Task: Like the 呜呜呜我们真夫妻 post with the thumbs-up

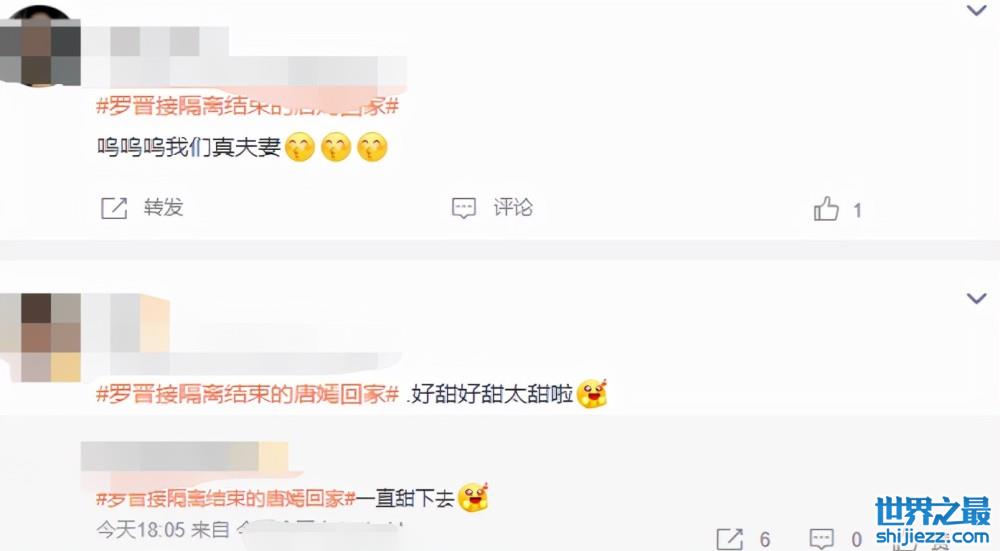Action: coord(826,209)
